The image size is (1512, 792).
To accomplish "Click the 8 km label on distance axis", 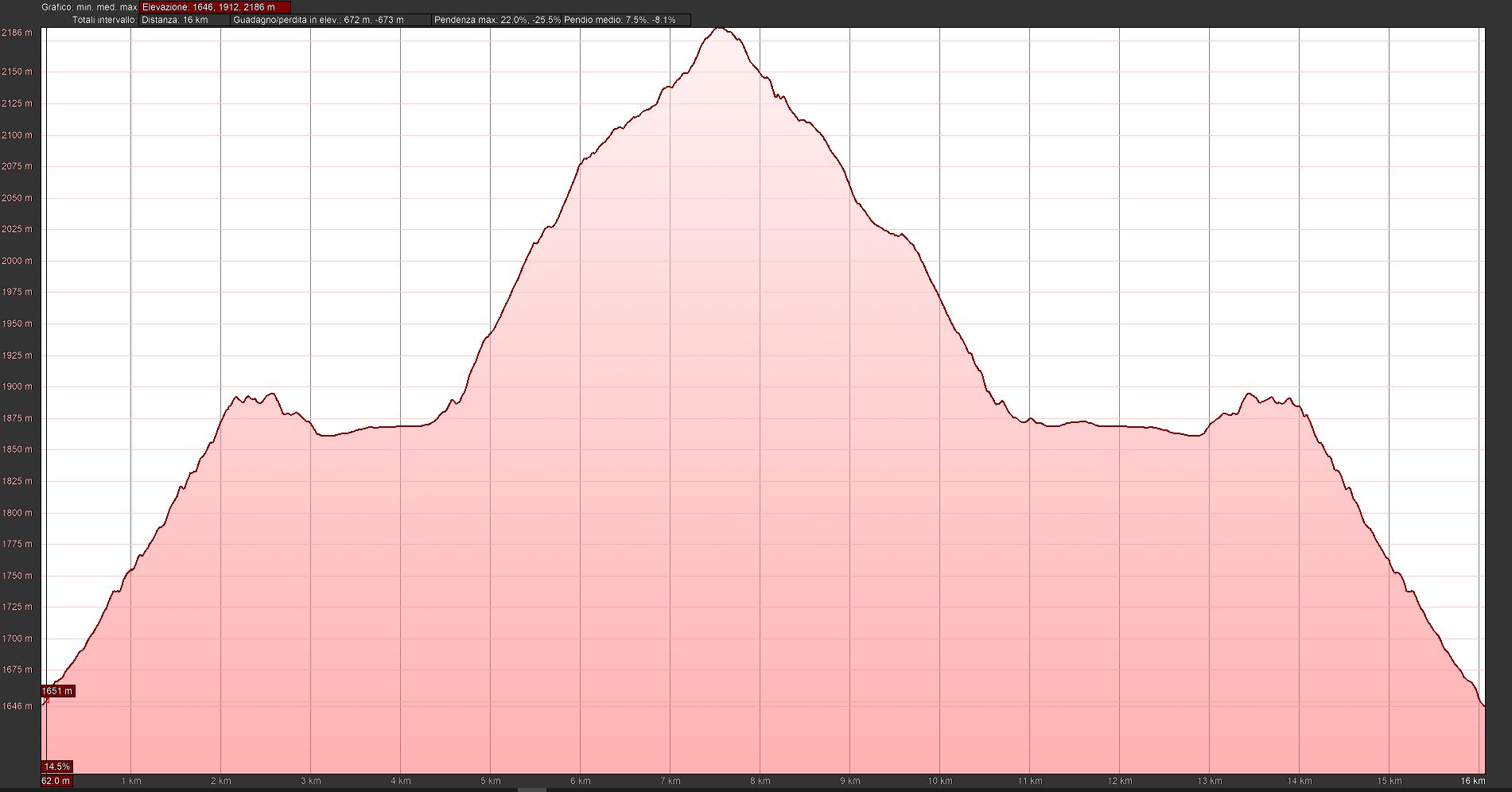I will click(759, 781).
